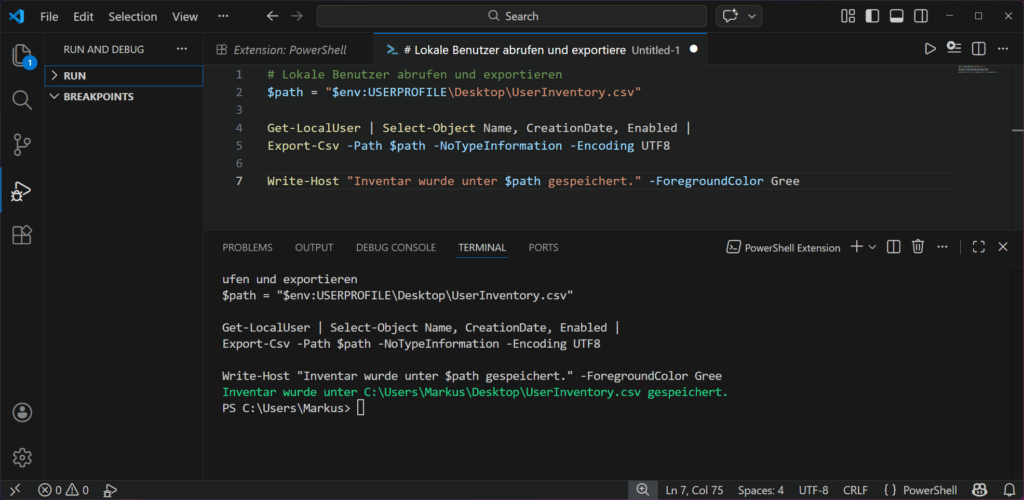This screenshot has width=1024, height=500.
Task: Kill terminal with the trash icon
Action: 918,247
